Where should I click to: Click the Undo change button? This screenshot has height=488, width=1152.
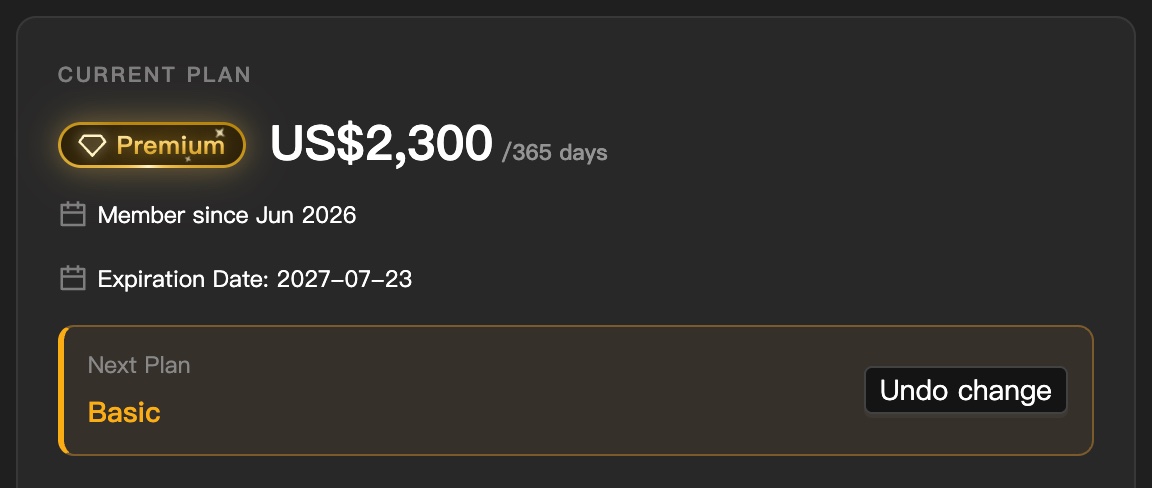pos(965,390)
